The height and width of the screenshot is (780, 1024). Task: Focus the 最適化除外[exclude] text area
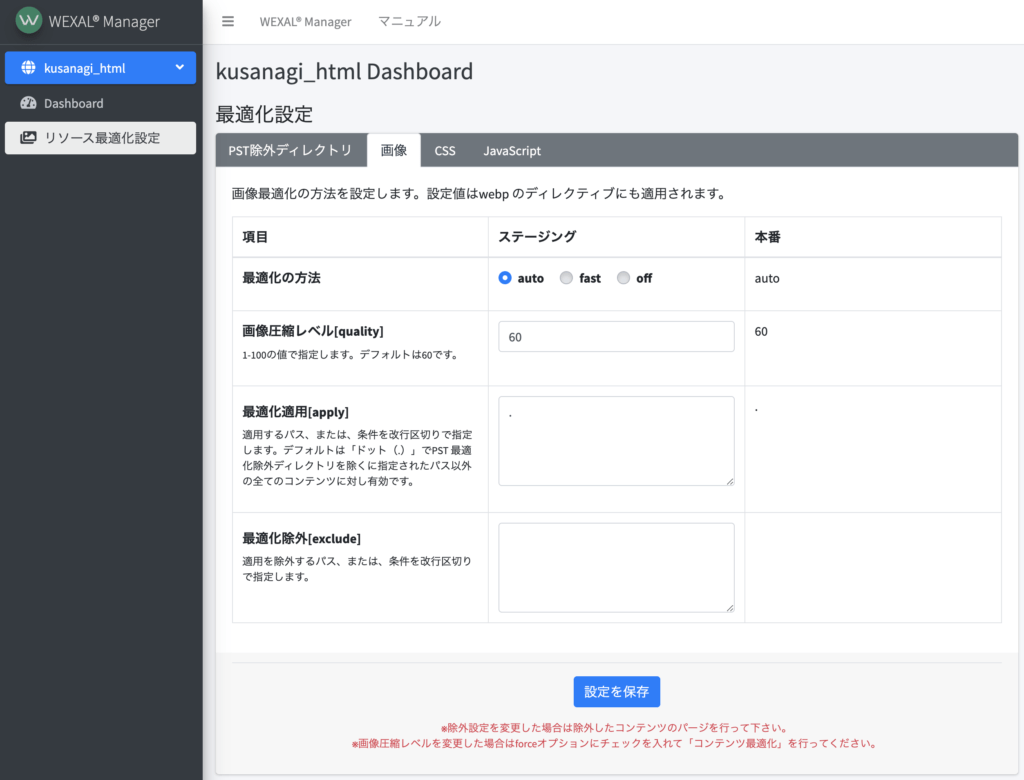pyautogui.click(x=616, y=568)
